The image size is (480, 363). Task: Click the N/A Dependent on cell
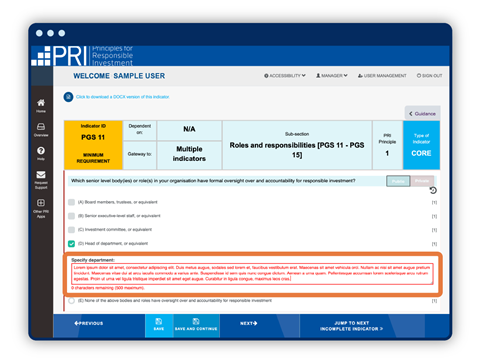tap(189, 130)
